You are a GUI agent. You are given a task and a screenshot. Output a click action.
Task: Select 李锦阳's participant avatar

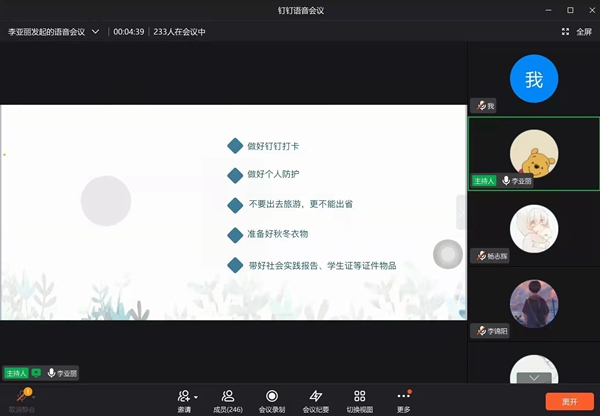pyautogui.click(x=534, y=302)
